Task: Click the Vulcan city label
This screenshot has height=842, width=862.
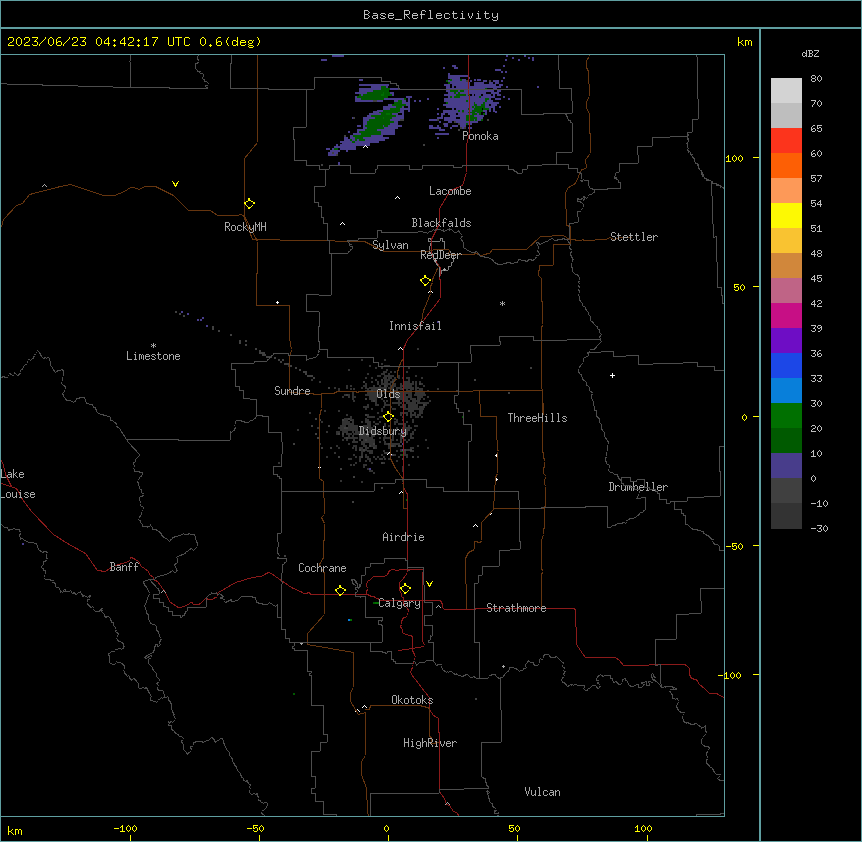Action: (x=542, y=792)
